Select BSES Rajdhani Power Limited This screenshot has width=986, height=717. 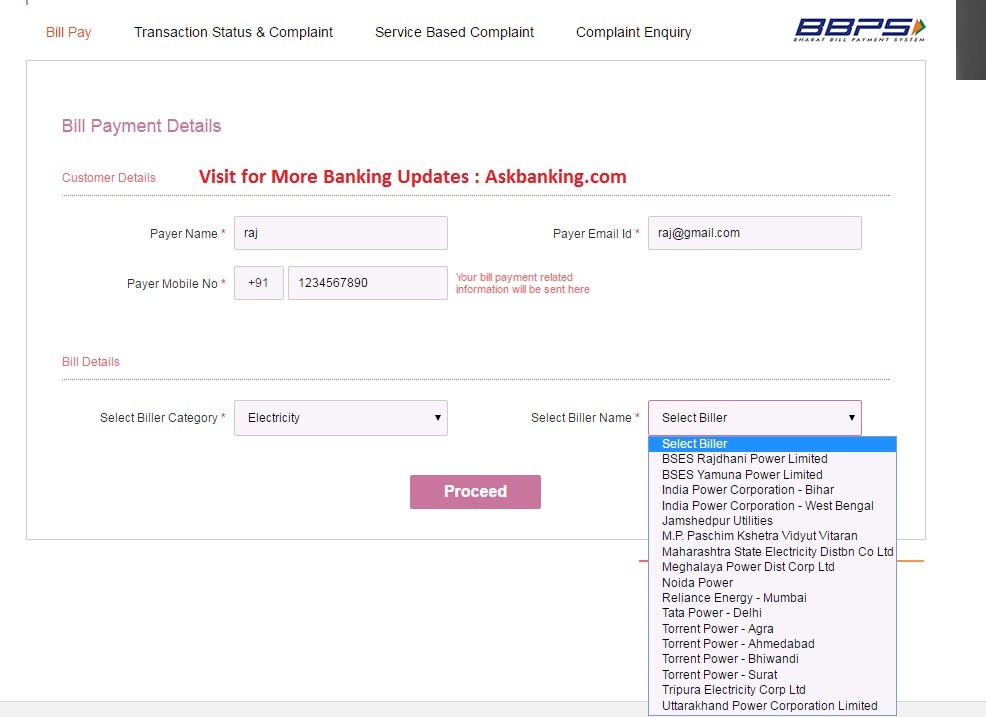pos(772,459)
